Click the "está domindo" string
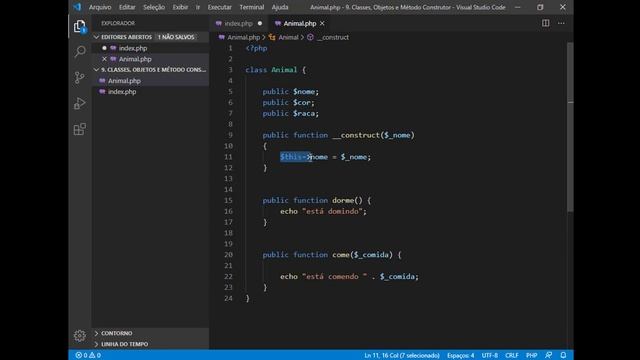The width and height of the screenshot is (640, 360). (332, 211)
